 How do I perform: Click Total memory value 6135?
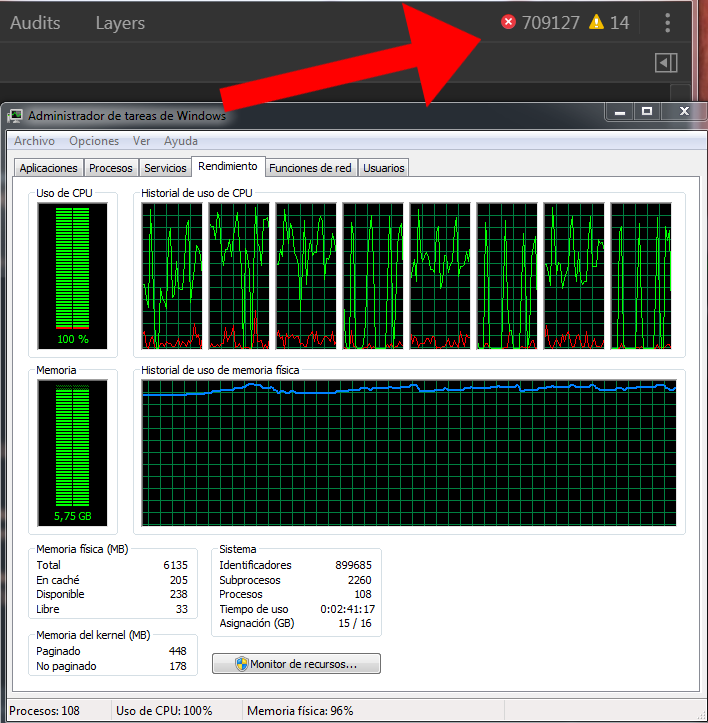tap(175, 565)
